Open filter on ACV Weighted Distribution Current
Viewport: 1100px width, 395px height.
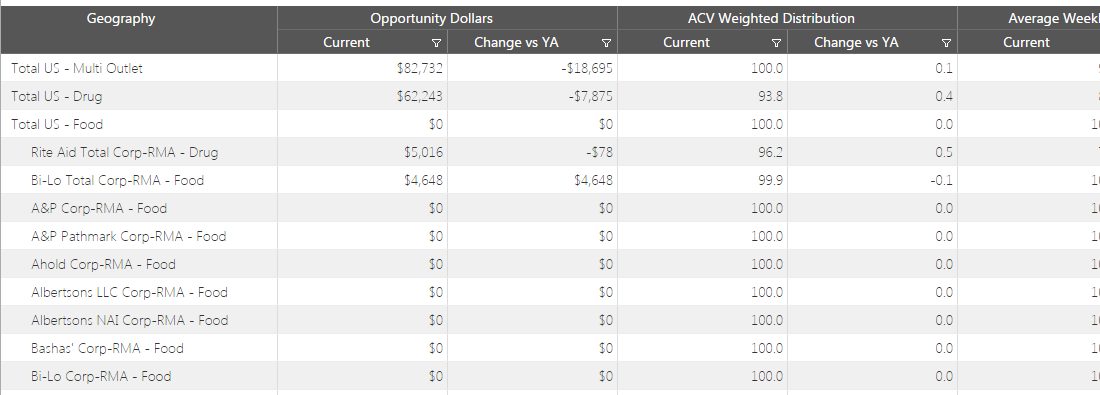pyautogui.click(x=776, y=43)
